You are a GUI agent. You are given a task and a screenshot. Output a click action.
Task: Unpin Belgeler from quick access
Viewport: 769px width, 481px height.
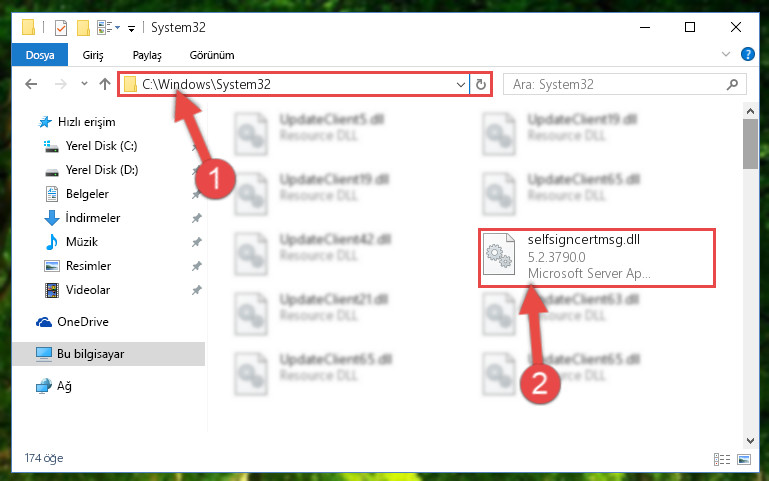(196, 195)
